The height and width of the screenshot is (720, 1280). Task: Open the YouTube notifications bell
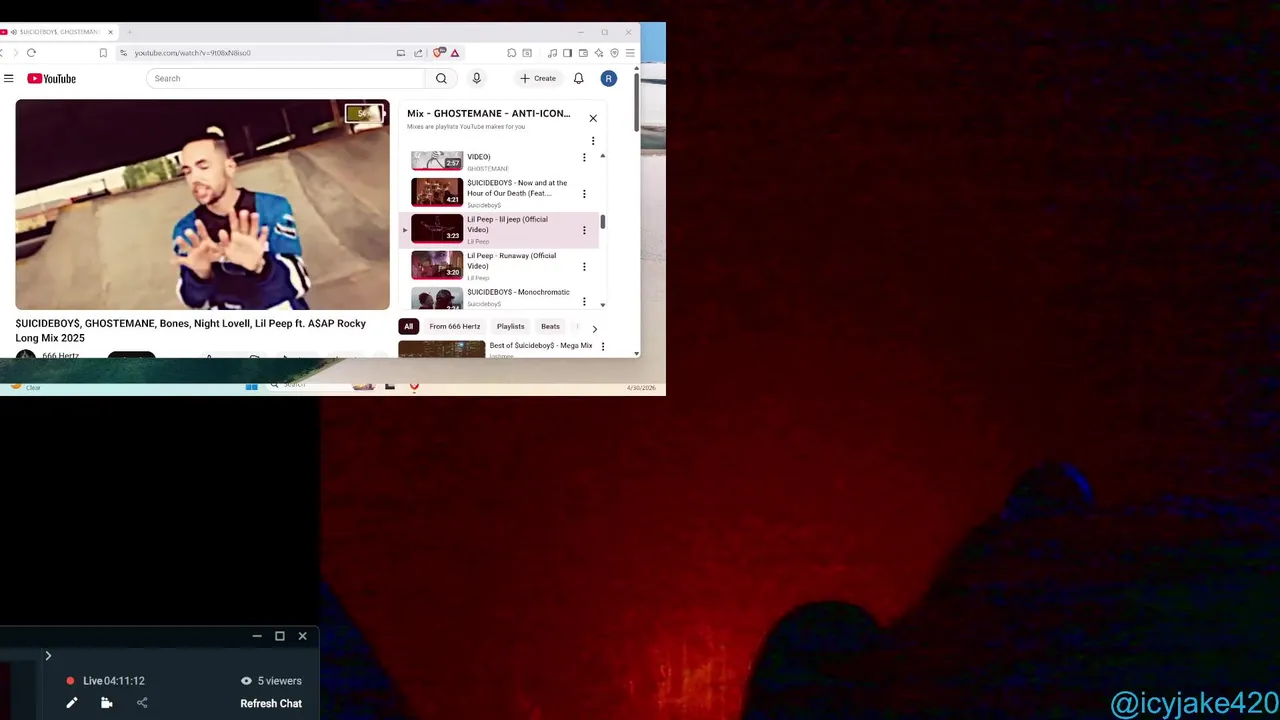pyautogui.click(x=578, y=78)
